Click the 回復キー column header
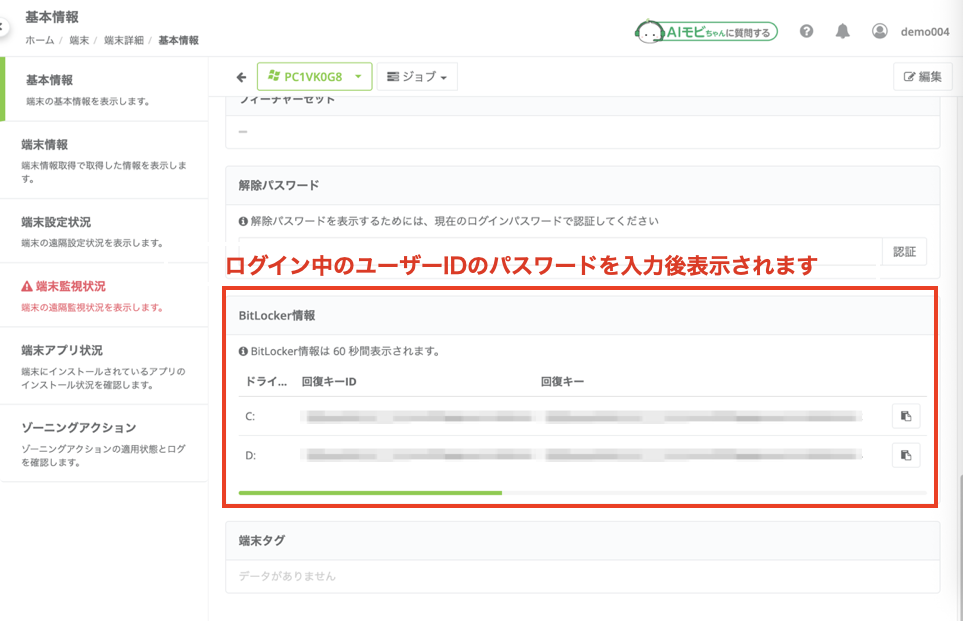This screenshot has width=964, height=622. point(562,382)
